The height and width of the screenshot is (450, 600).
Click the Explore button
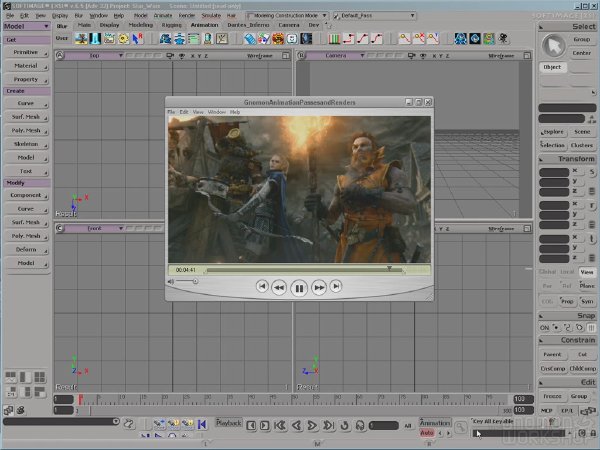pyautogui.click(x=553, y=132)
